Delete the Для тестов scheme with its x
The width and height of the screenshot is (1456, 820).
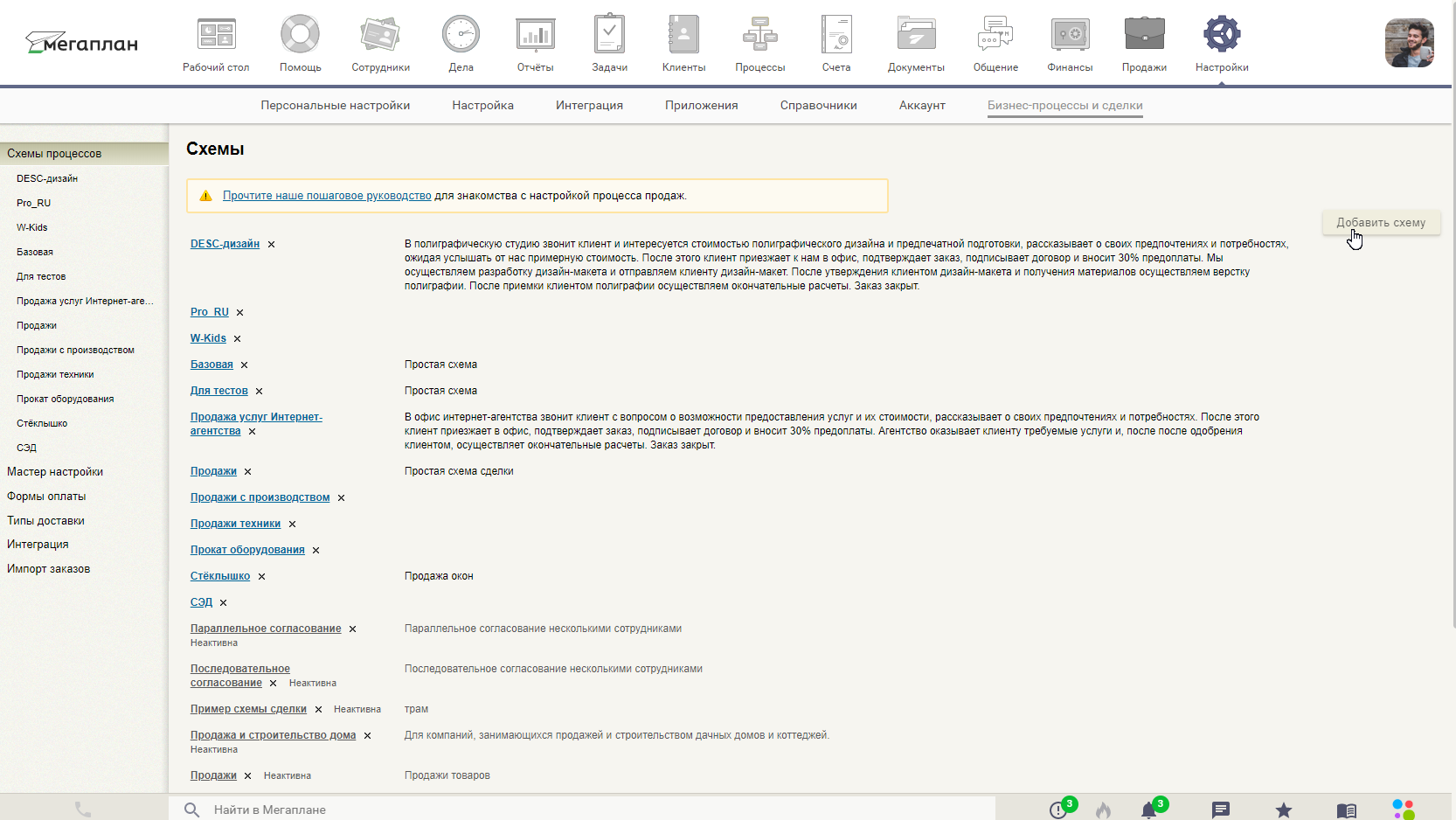click(x=259, y=392)
